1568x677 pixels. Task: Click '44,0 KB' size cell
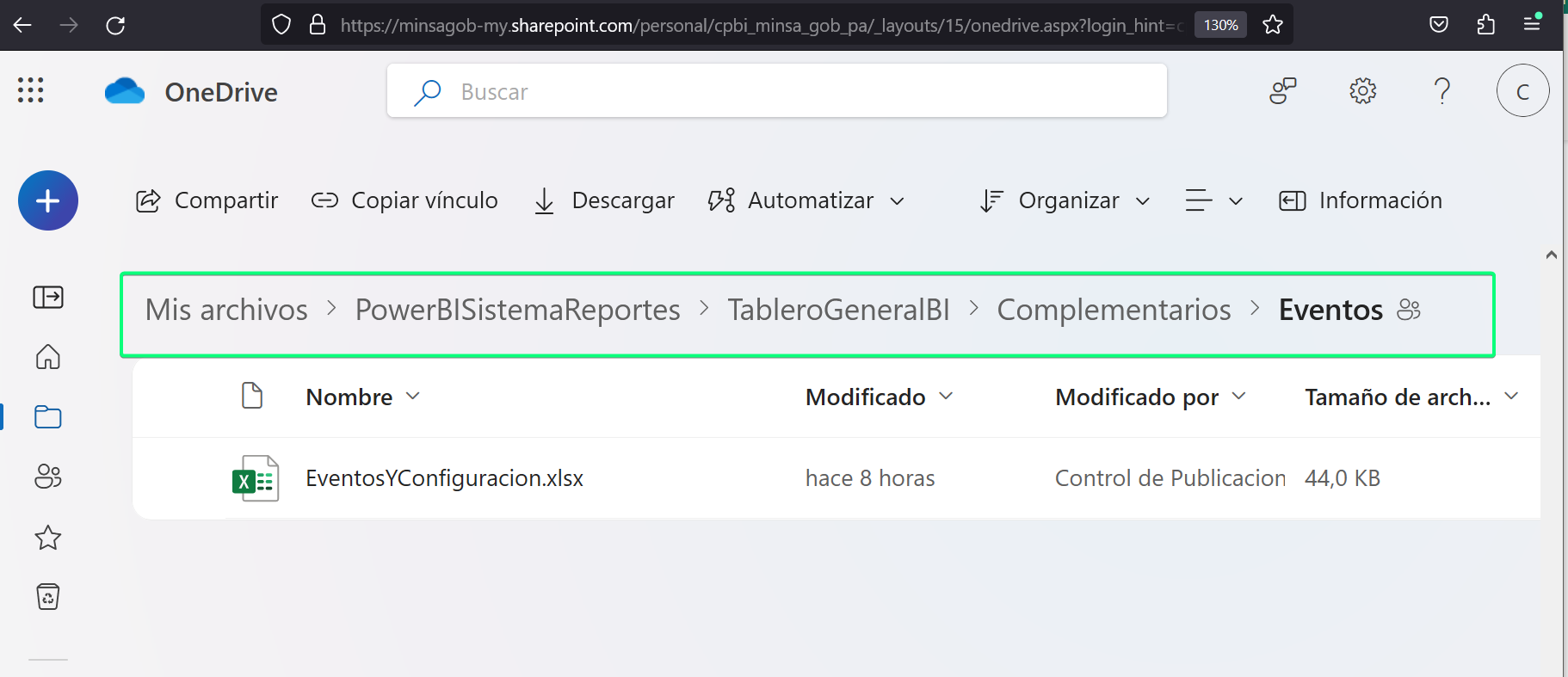[x=1343, y=478]
